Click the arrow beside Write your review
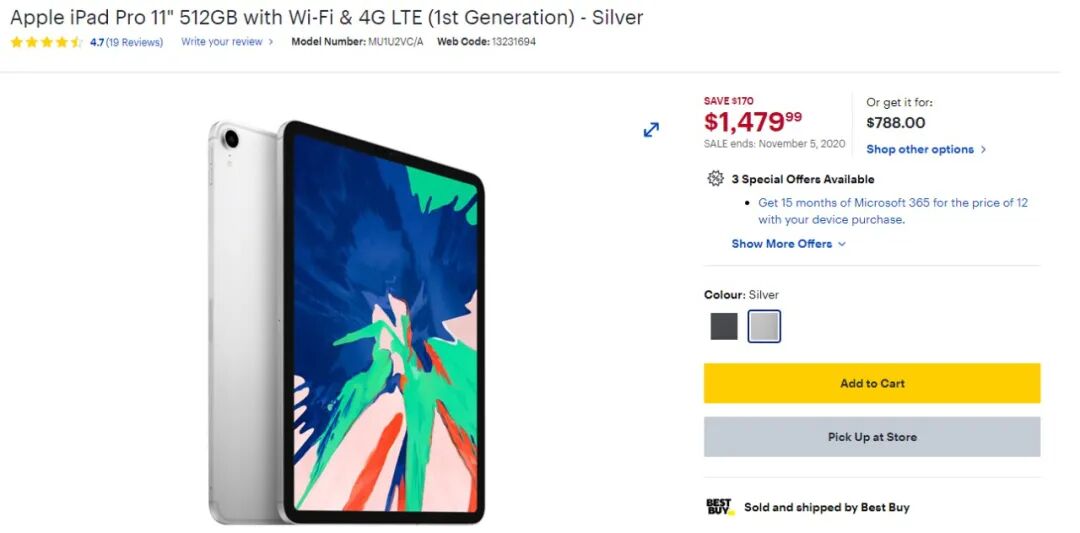 click(271, 42)
